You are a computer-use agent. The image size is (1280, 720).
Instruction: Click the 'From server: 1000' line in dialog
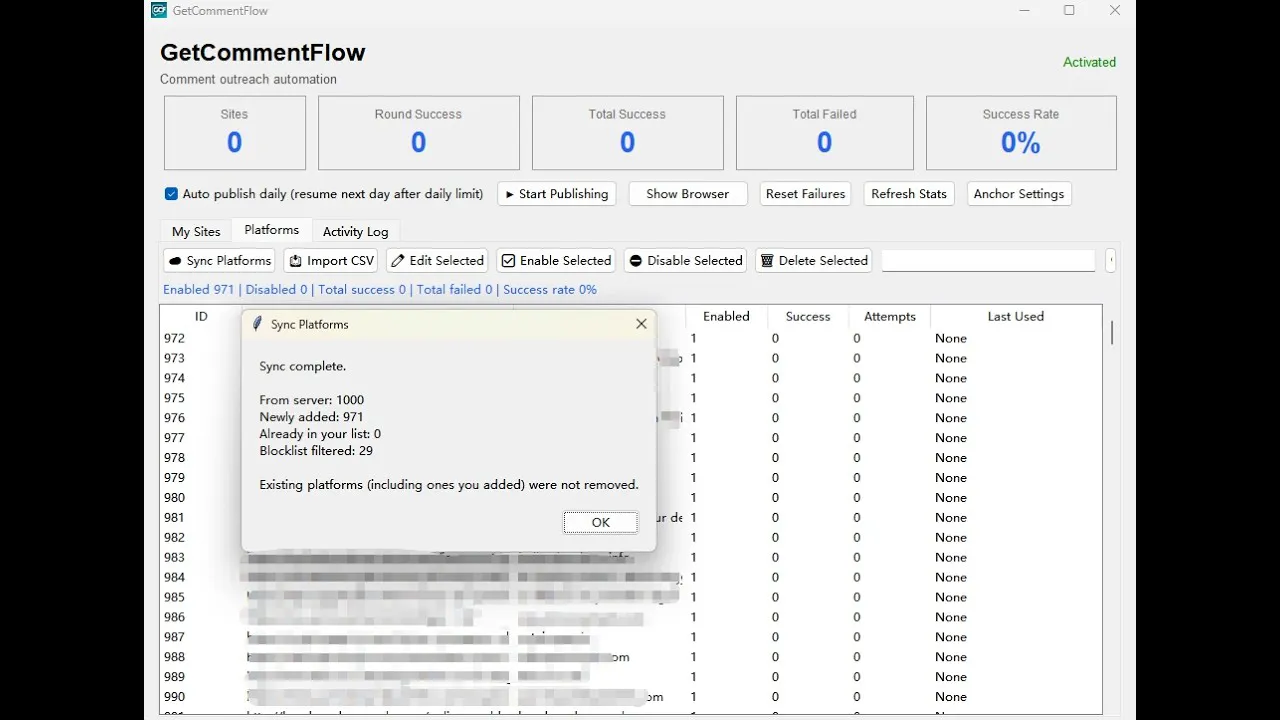click(312, 400)
